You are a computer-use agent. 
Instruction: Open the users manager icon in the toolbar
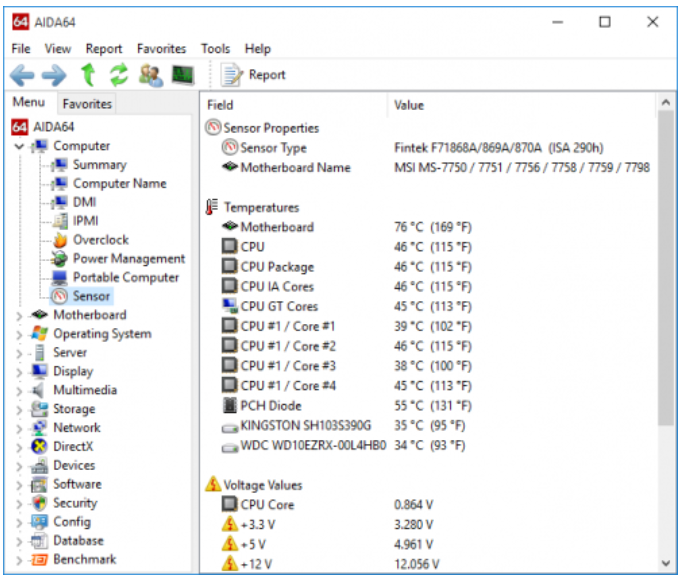(x=150, y=75)
